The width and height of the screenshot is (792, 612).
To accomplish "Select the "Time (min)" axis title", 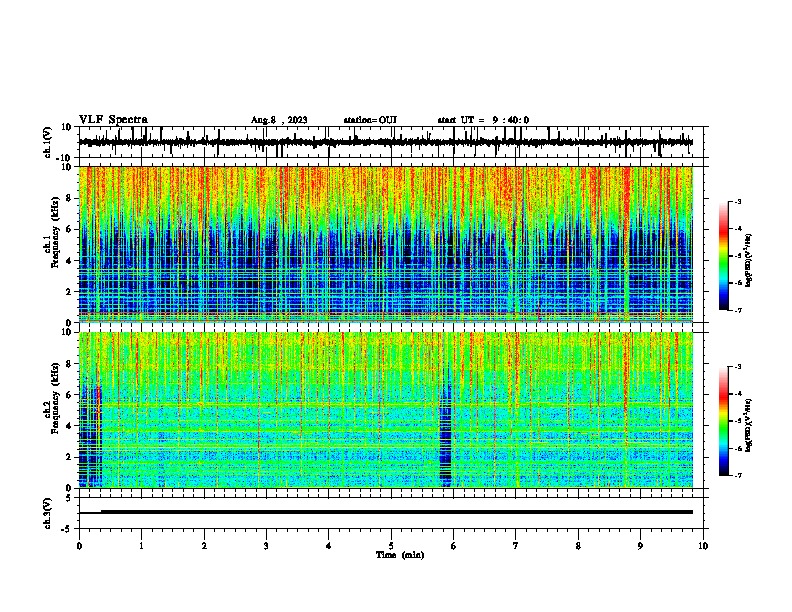I will point(400,555).
